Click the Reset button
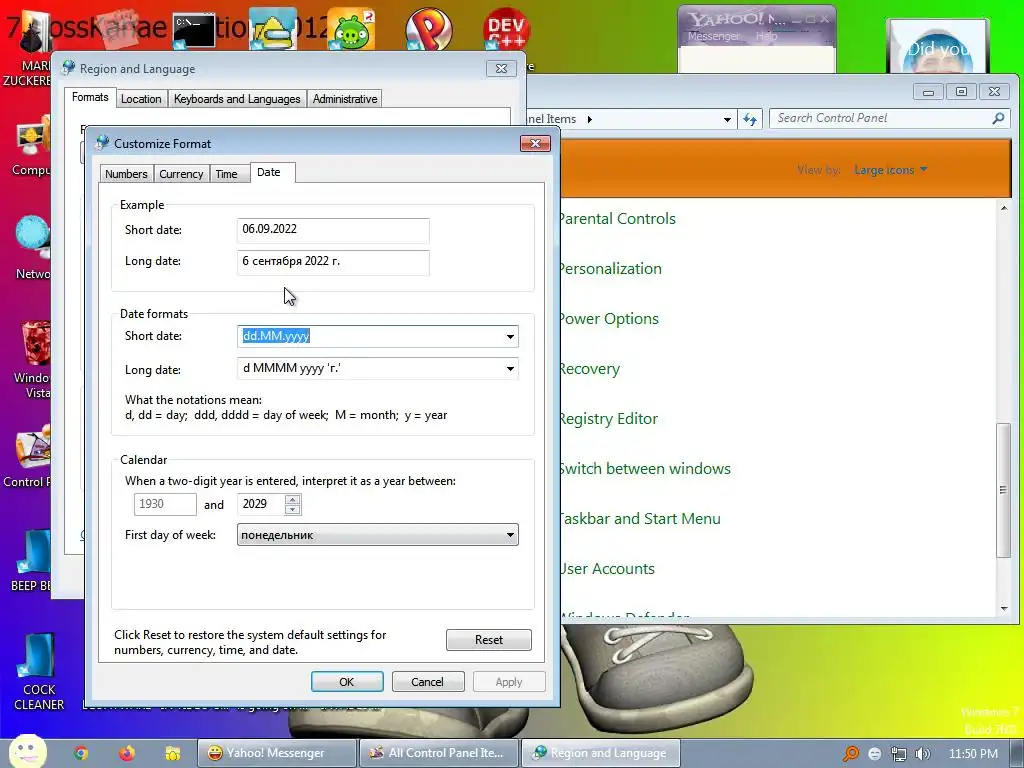This screenshot has width=1024, height=768. click(x=488, y=640)
